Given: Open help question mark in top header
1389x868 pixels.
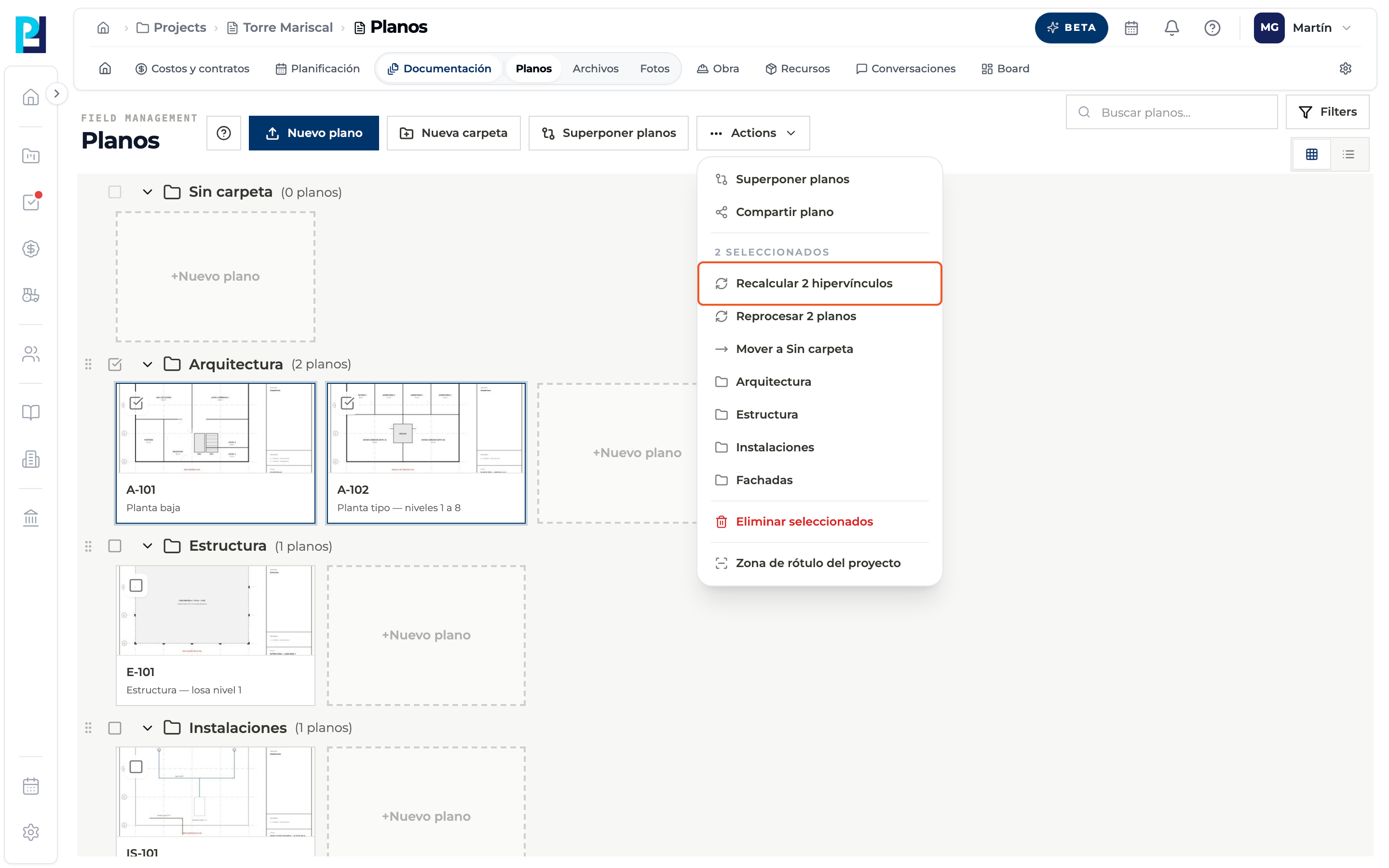Looking at the screenshot, I should coord(1212,27).
